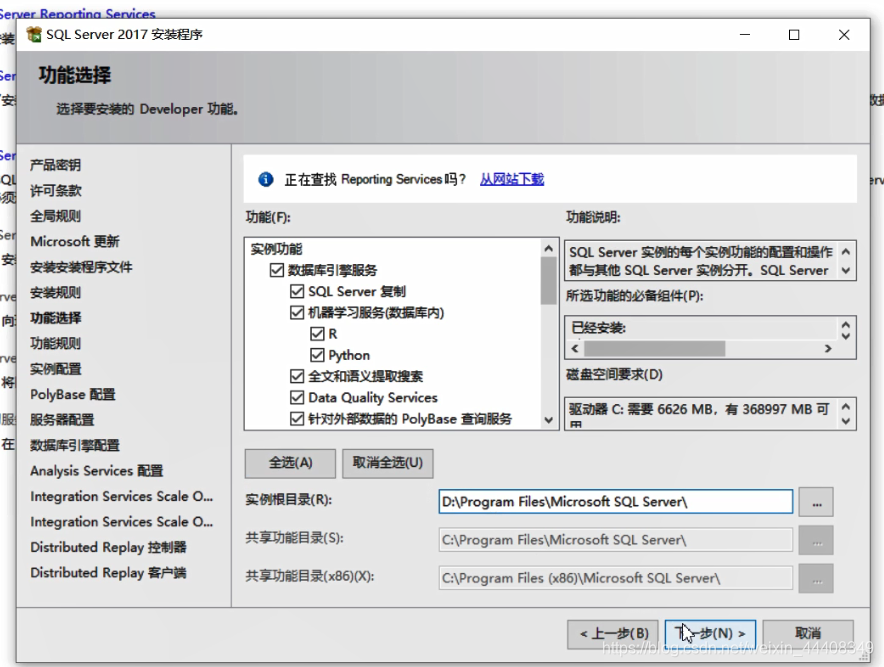The width and height of the screenshot is (884, 667).
Task: Click the 全选(A) button
Action: (290, 463)
